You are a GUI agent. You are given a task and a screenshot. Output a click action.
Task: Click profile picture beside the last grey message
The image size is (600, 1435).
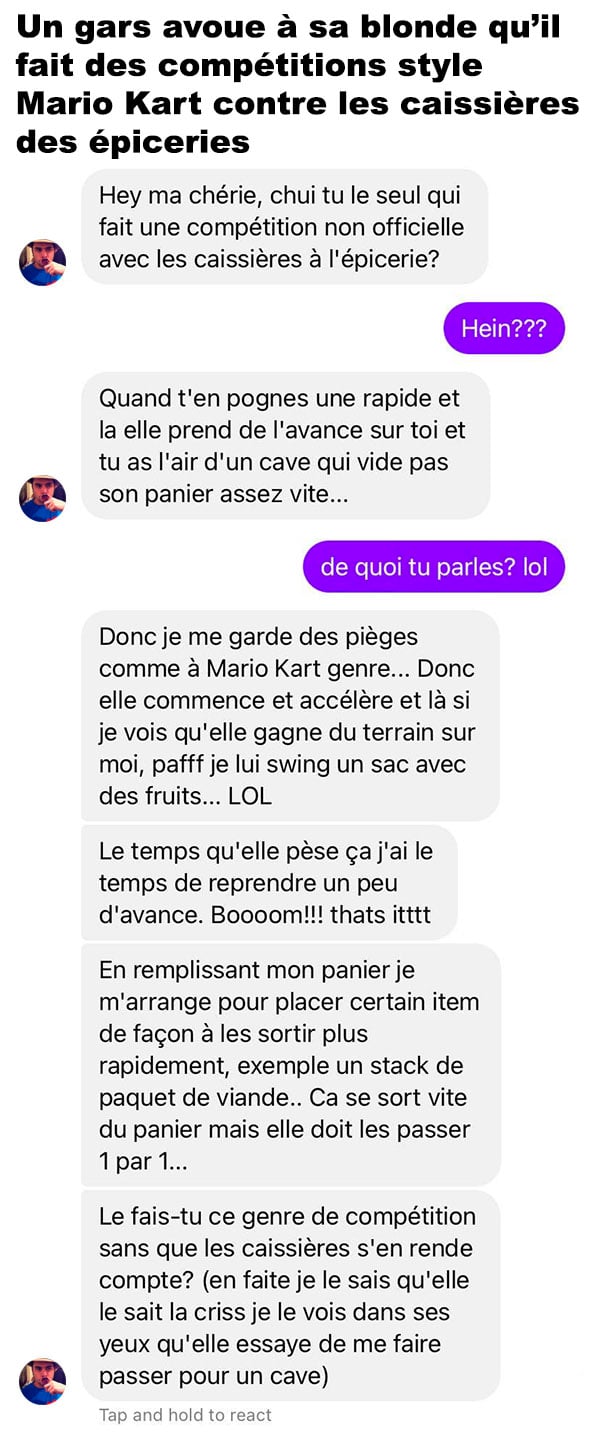click(42, 1381)
